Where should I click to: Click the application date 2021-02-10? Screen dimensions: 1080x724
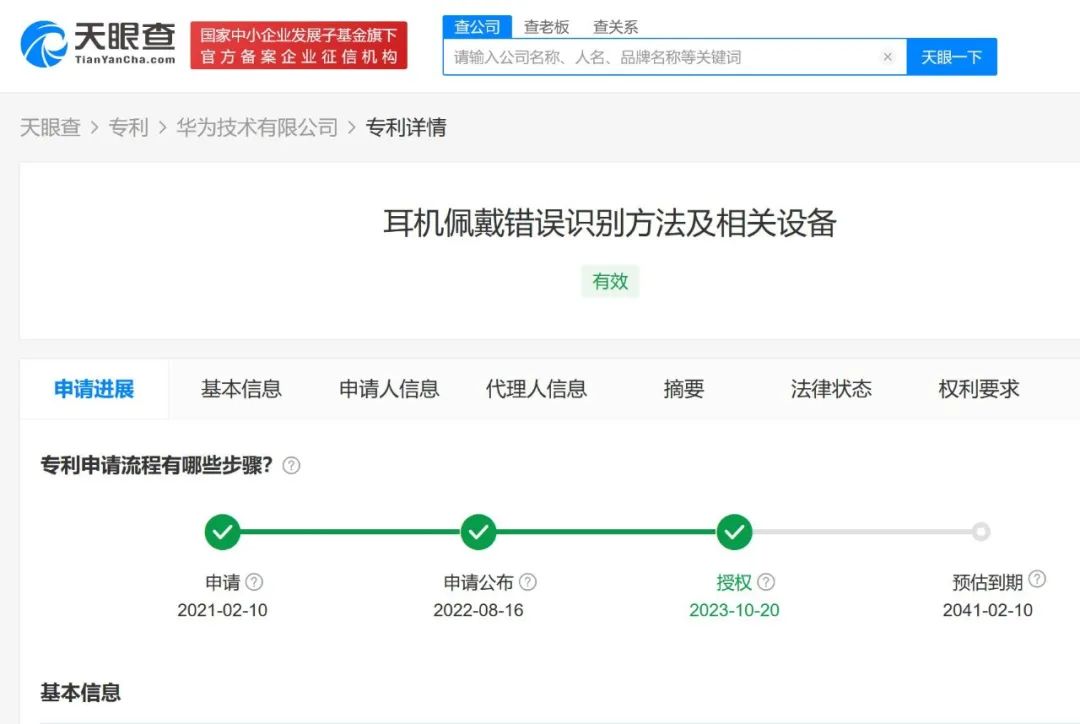click(x=222, y=610)
